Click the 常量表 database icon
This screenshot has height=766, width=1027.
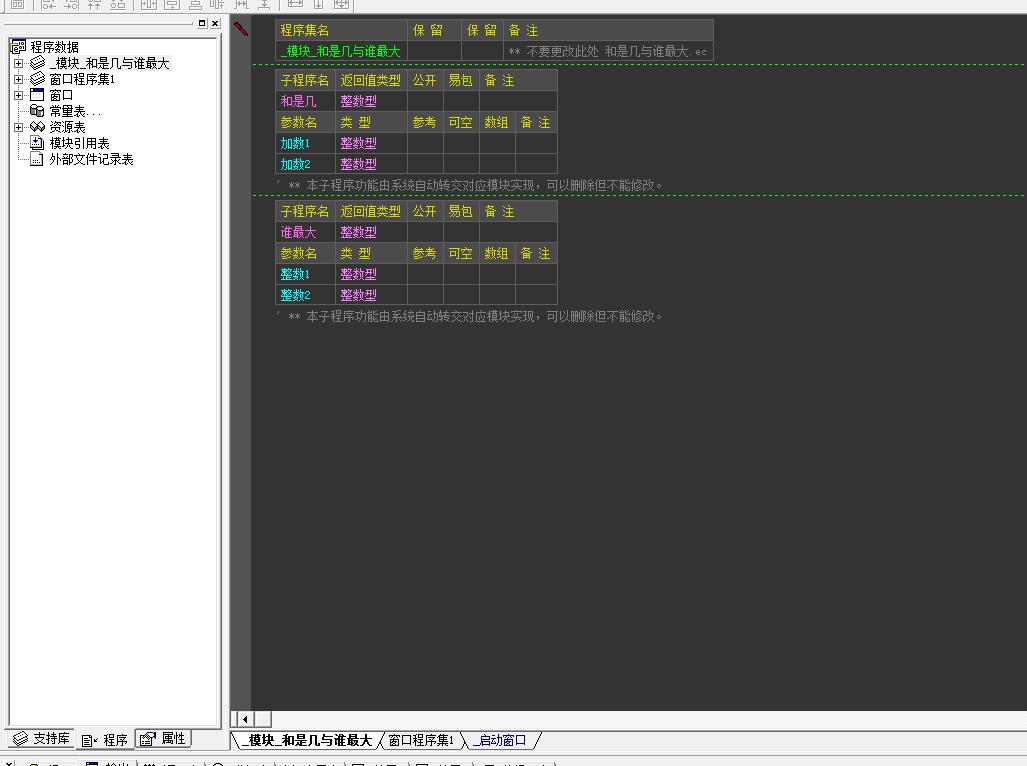37,112
